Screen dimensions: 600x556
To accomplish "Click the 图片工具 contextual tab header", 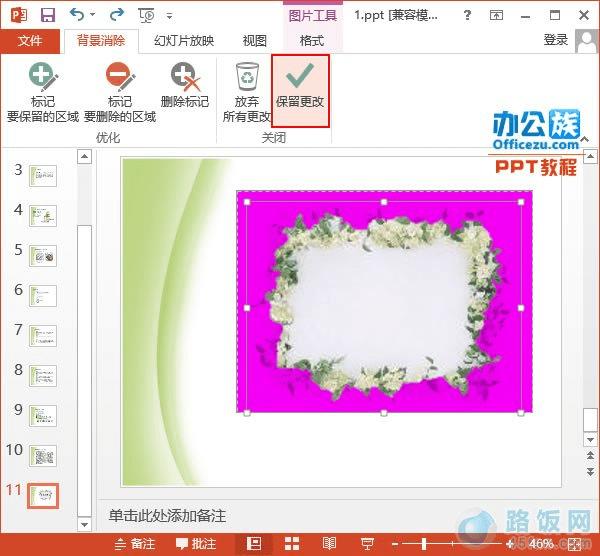I will [312, 16].
